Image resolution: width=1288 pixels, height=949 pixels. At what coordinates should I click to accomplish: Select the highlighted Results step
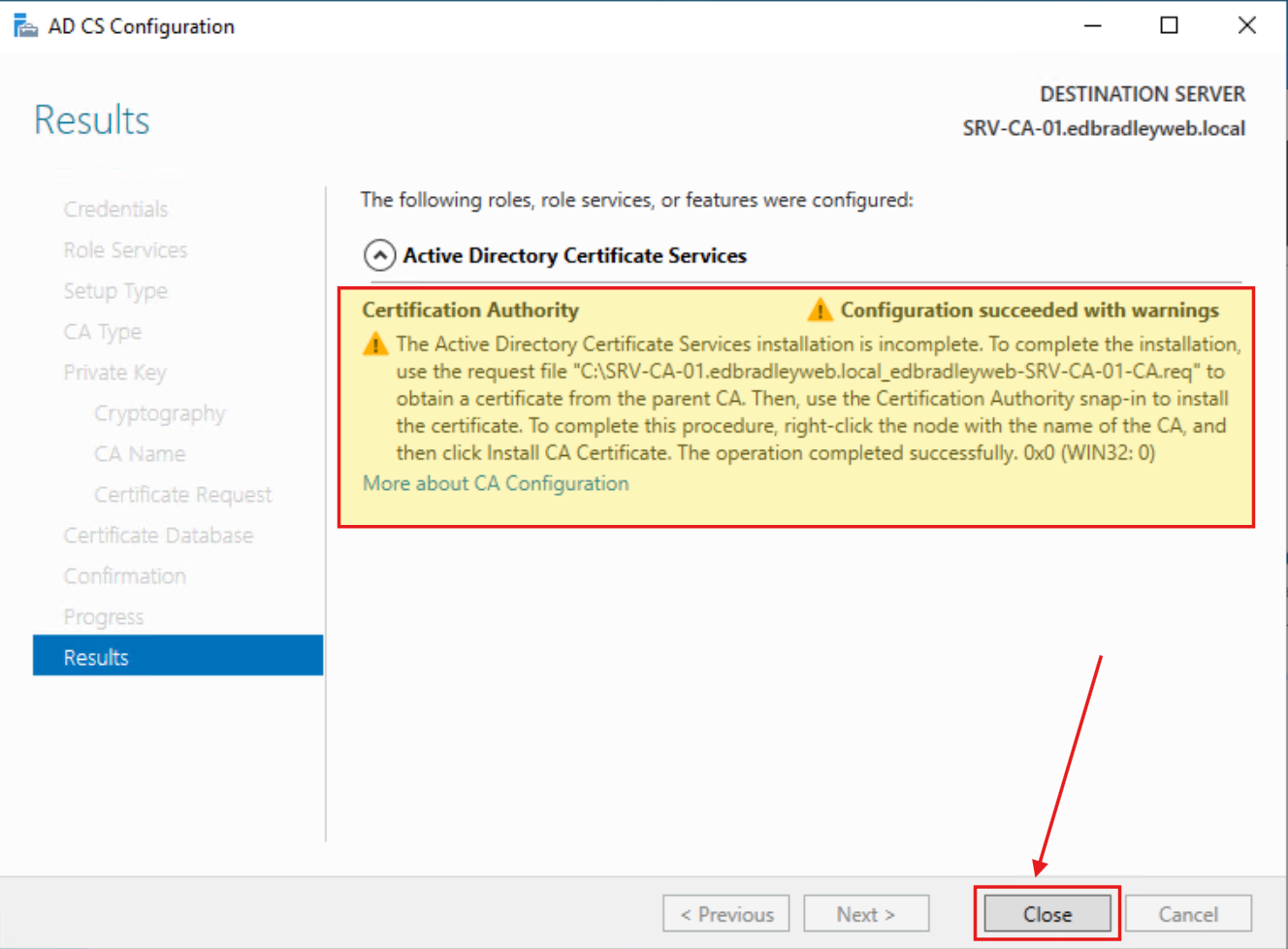coord(96,656)
